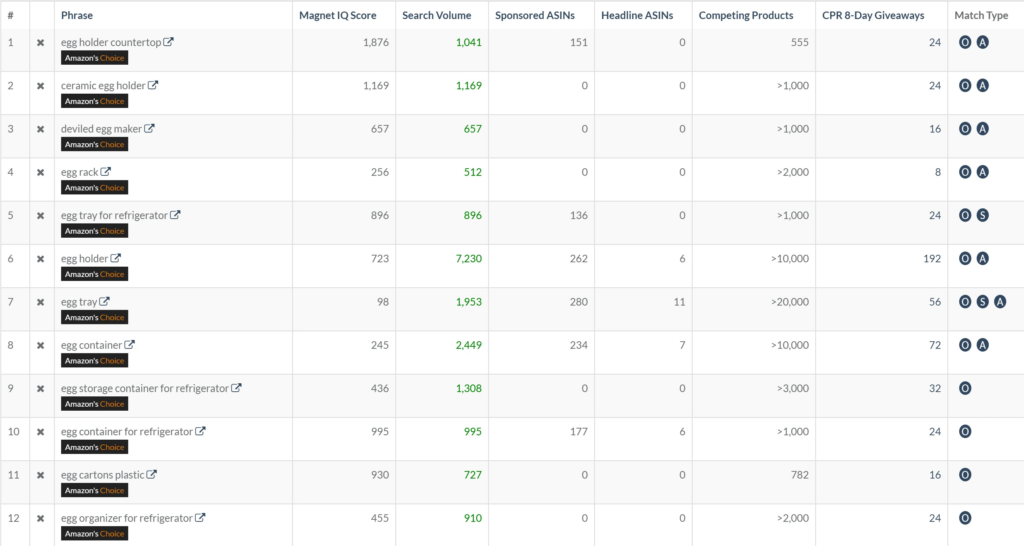Open external link for 'egg organizer for refrigerator'
This screenshot has height=546, width=1024.
pyautogui.click(x=200, y=518)
